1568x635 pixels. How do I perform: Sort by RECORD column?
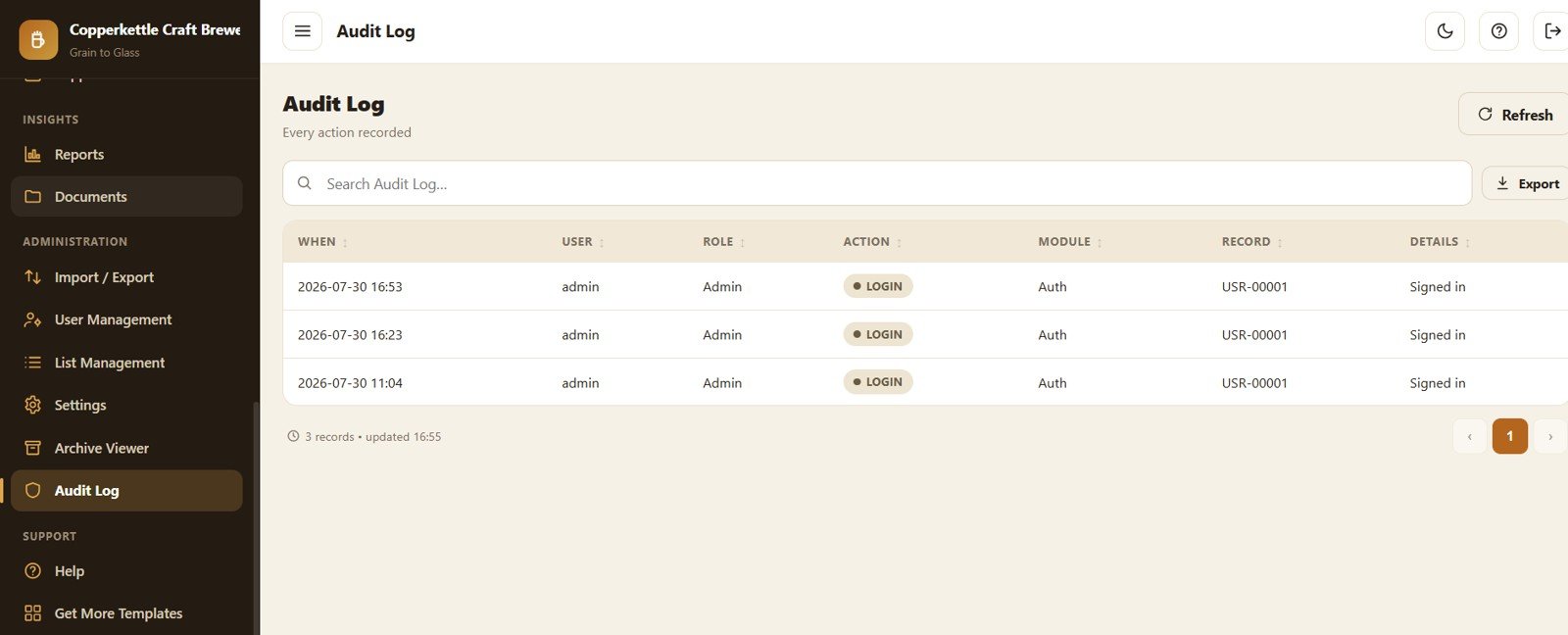point(1252,242)
